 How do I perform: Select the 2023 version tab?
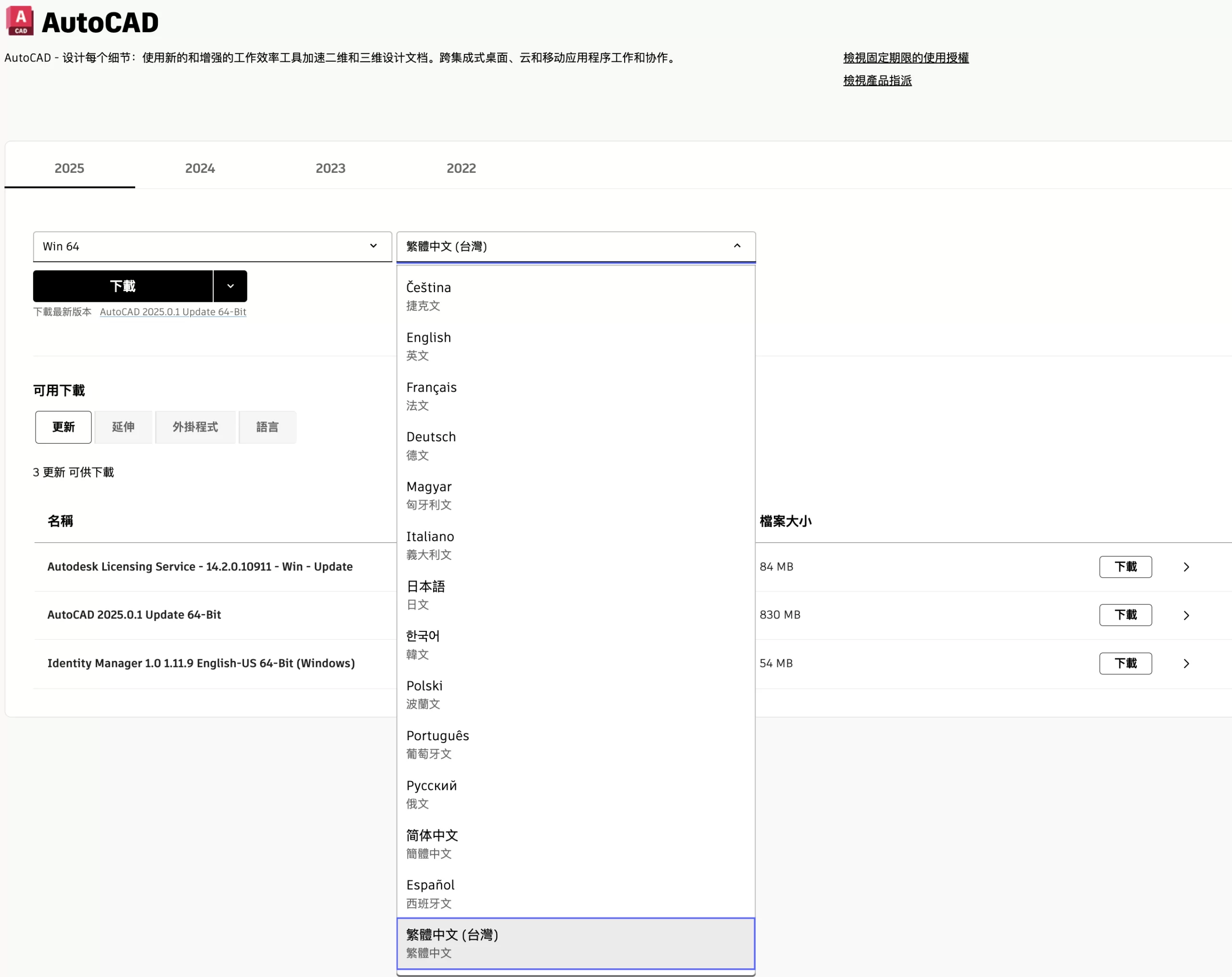click(x=330, y=168)
